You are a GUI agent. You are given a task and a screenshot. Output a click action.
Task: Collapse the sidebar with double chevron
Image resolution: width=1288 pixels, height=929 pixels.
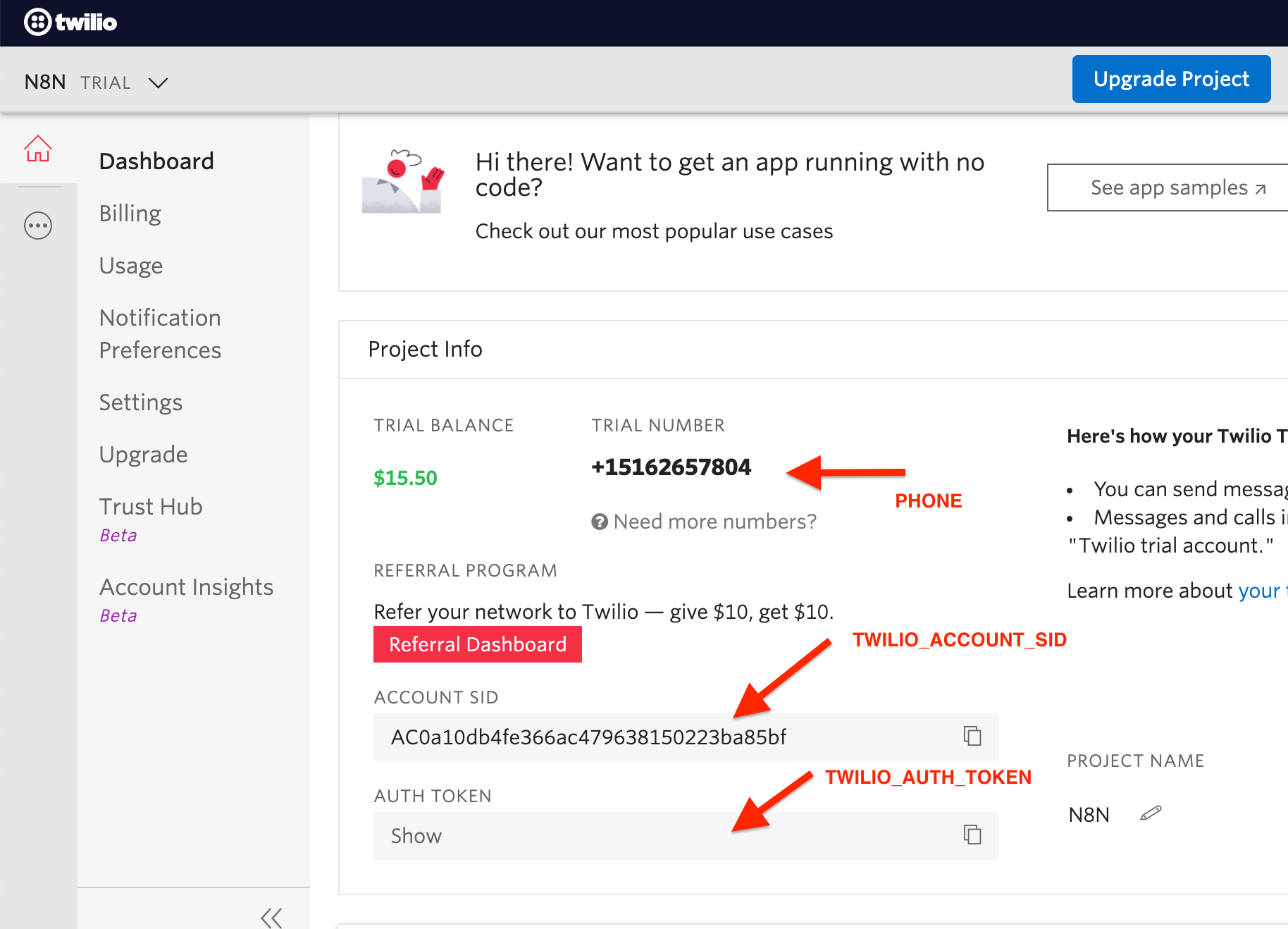click(x=271, y=918)
